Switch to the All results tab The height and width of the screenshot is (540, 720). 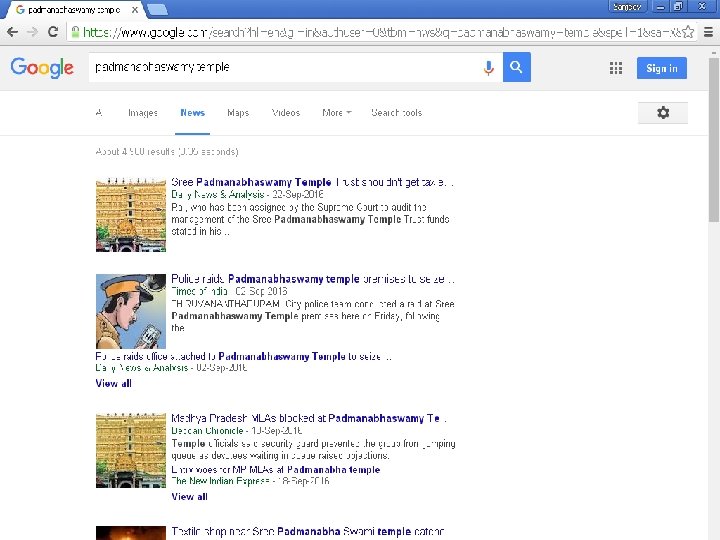click(x=99, y=112)
